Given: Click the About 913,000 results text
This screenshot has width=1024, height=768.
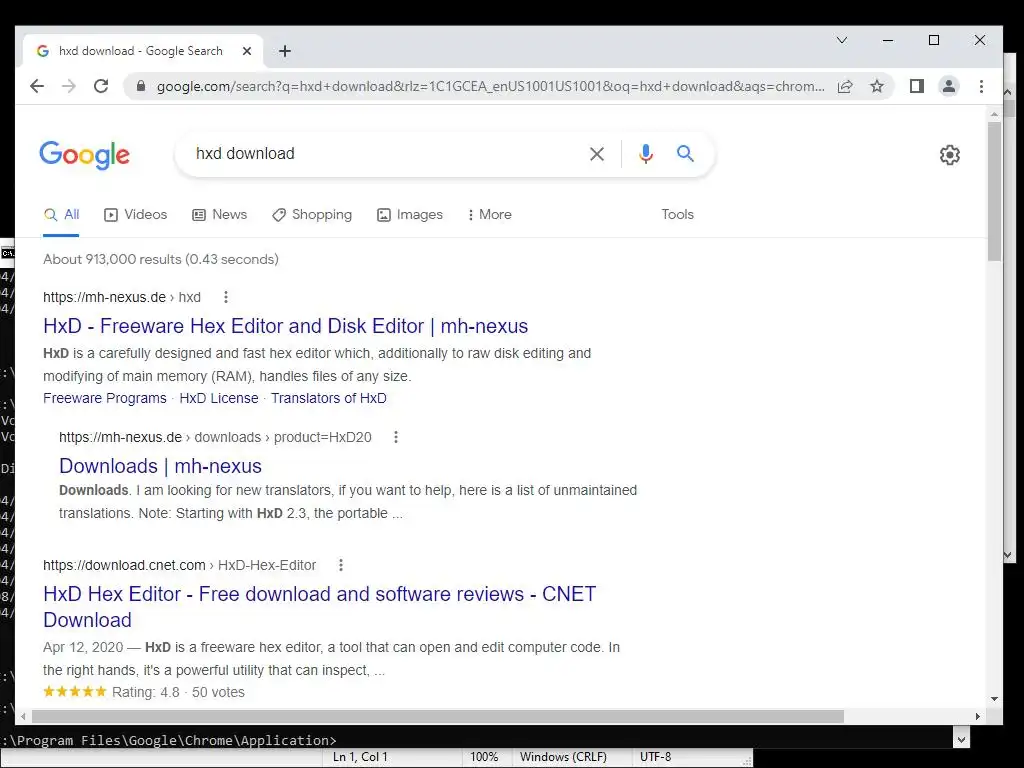Looking at the screenshot, I should click(161, 259).
